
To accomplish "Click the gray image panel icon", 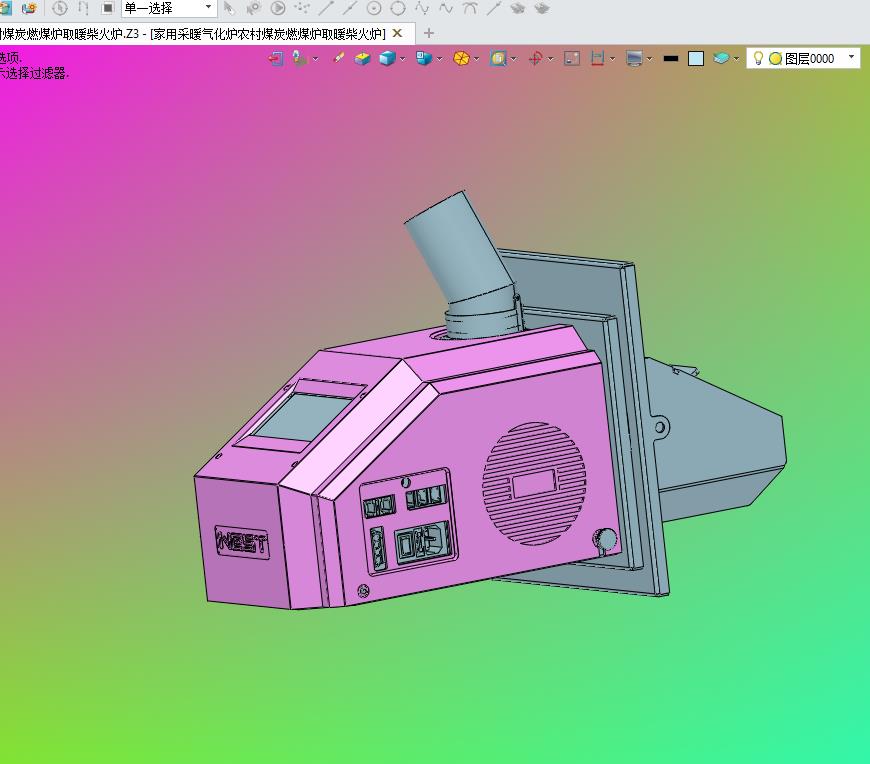I will click(572, 58).
